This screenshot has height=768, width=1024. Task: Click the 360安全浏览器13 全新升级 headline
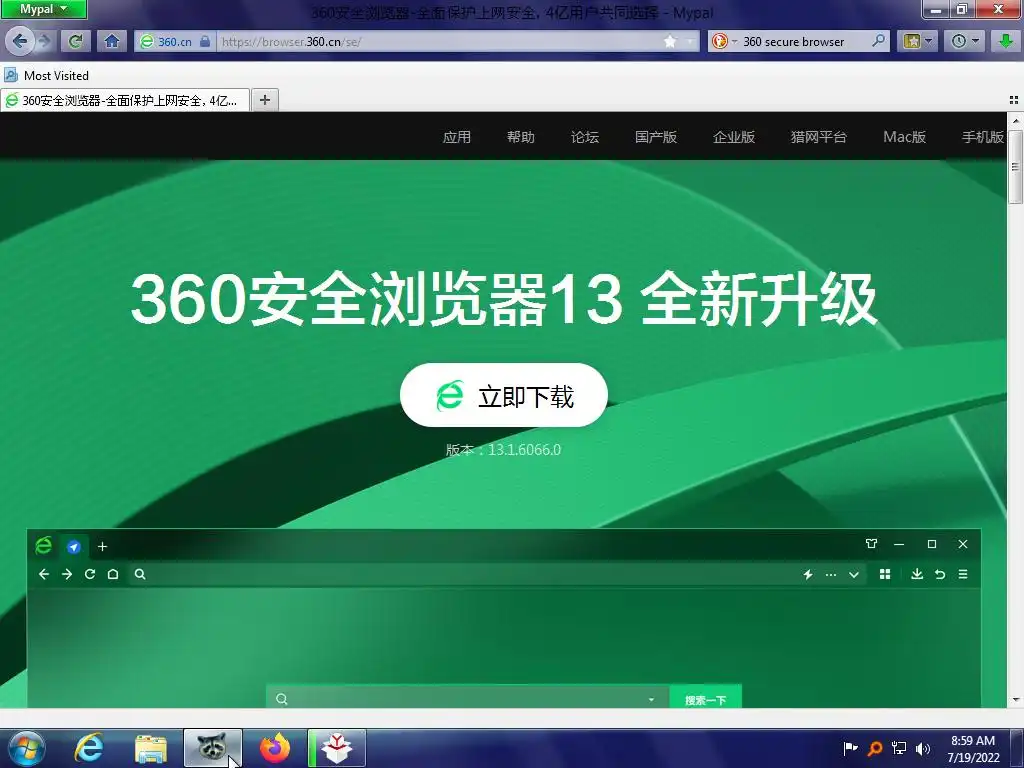(x=504, y=300)
